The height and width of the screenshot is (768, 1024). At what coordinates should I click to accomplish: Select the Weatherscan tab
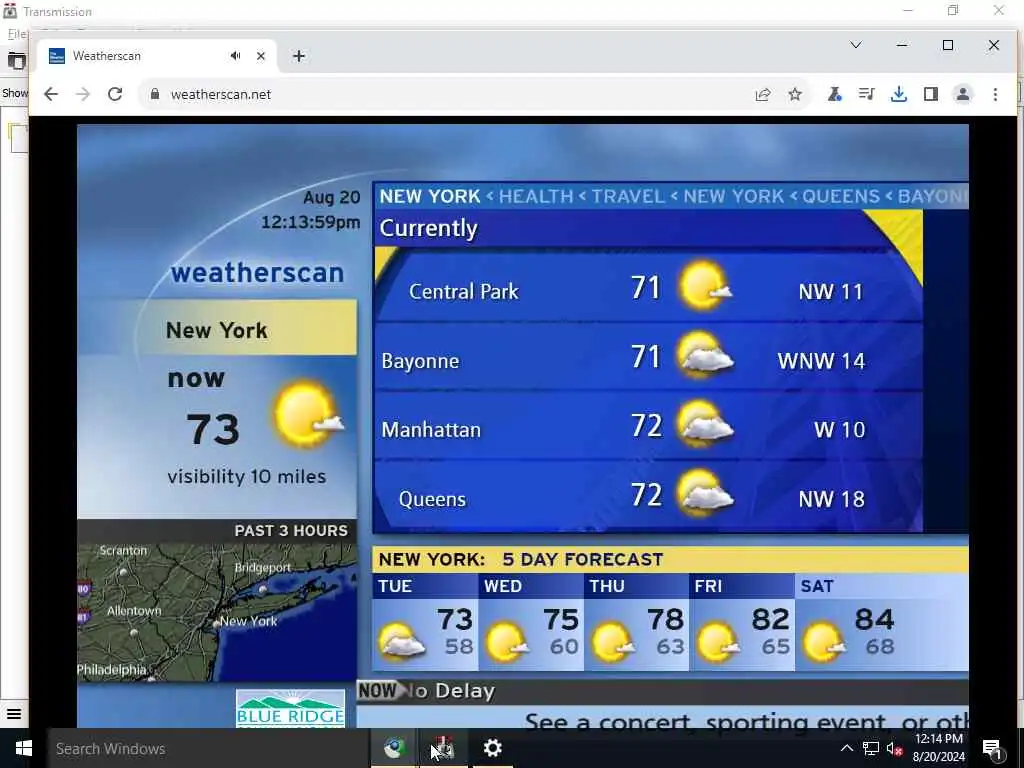(157, 56)
